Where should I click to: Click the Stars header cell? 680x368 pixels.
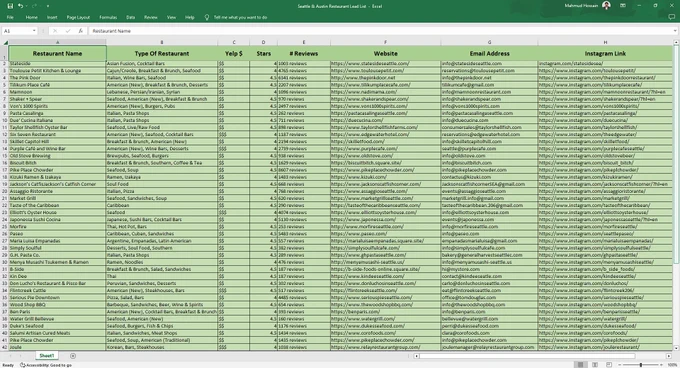(263, 53)
